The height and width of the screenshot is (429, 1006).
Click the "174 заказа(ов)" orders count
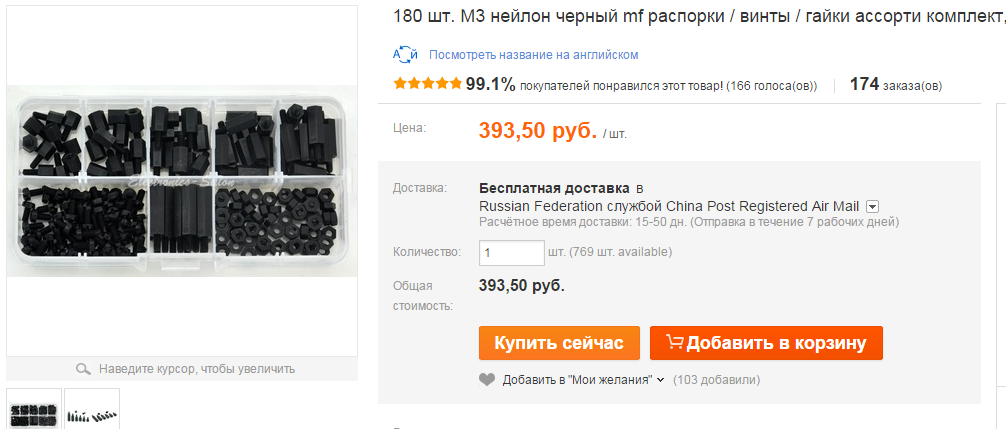(896, 85)
